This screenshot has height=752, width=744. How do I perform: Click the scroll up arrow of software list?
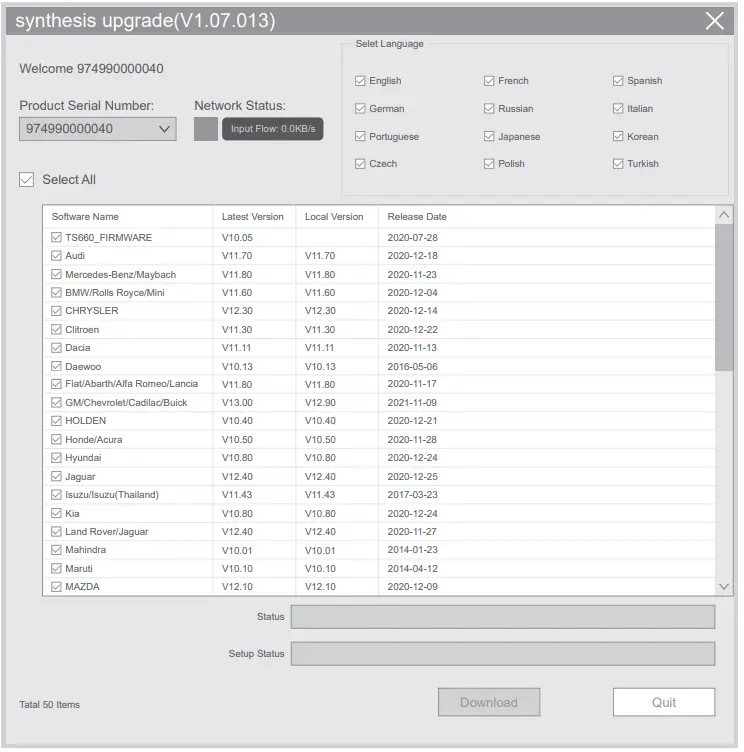(724, 215)
